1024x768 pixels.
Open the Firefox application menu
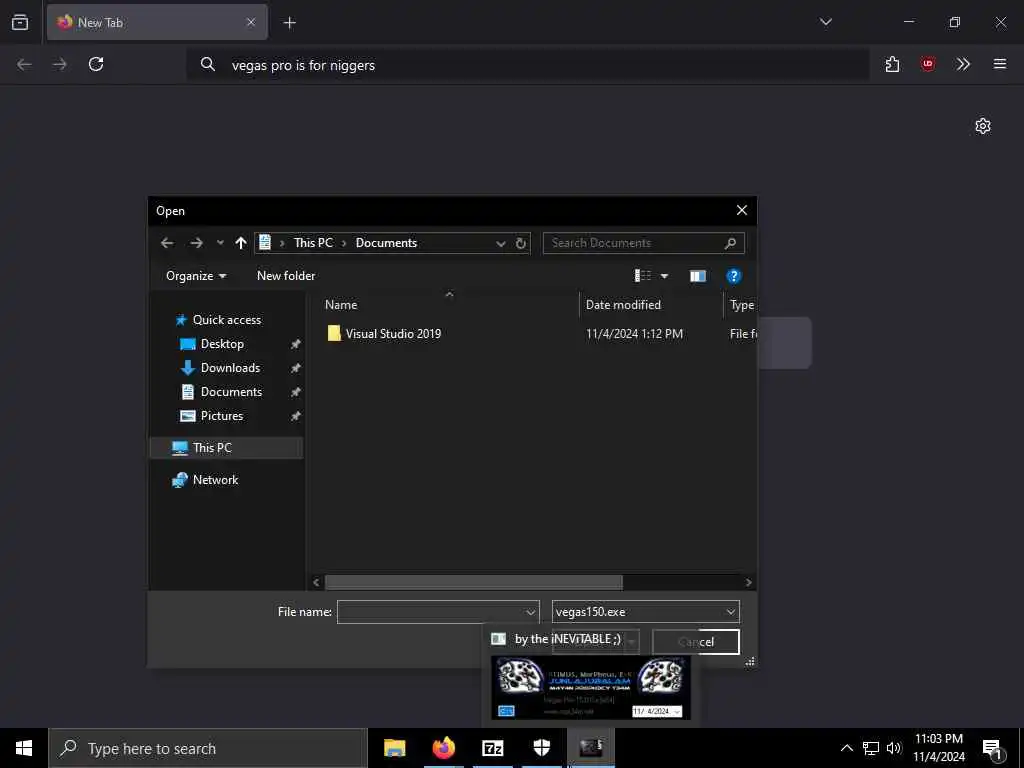1000,64
